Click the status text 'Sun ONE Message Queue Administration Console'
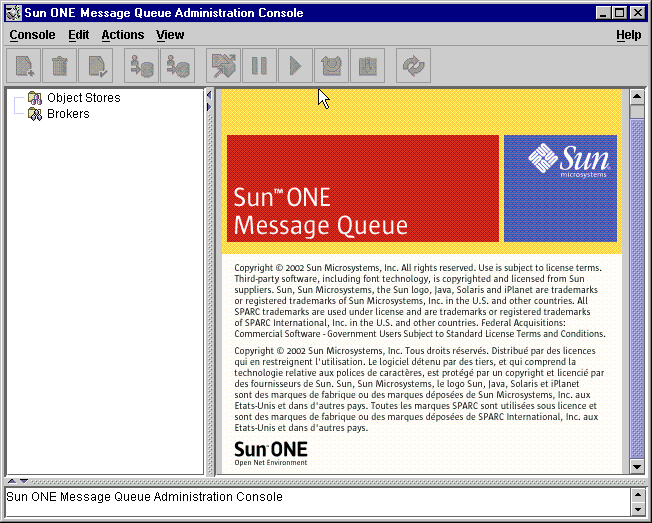This screenshot has height=523, width=652. [x=144, y=497]
